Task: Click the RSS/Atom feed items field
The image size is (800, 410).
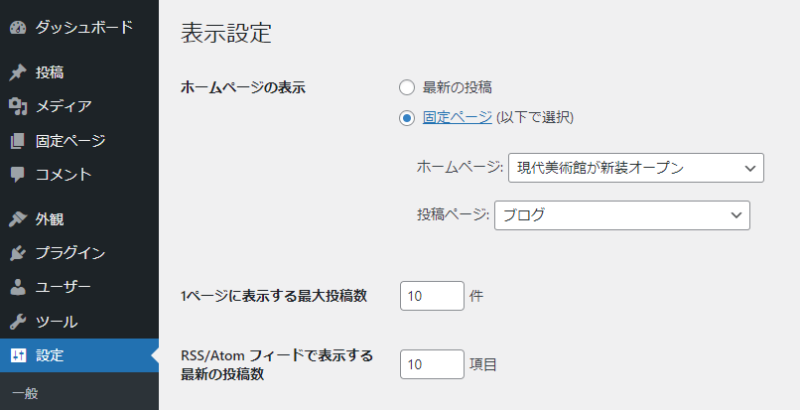Action: [x=432, y=364]
